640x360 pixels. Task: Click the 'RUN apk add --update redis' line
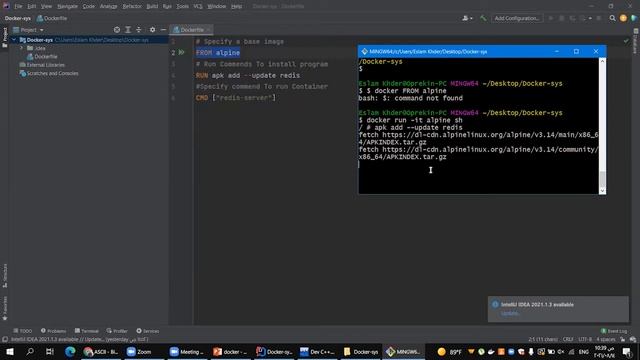[x=248, y=76]
